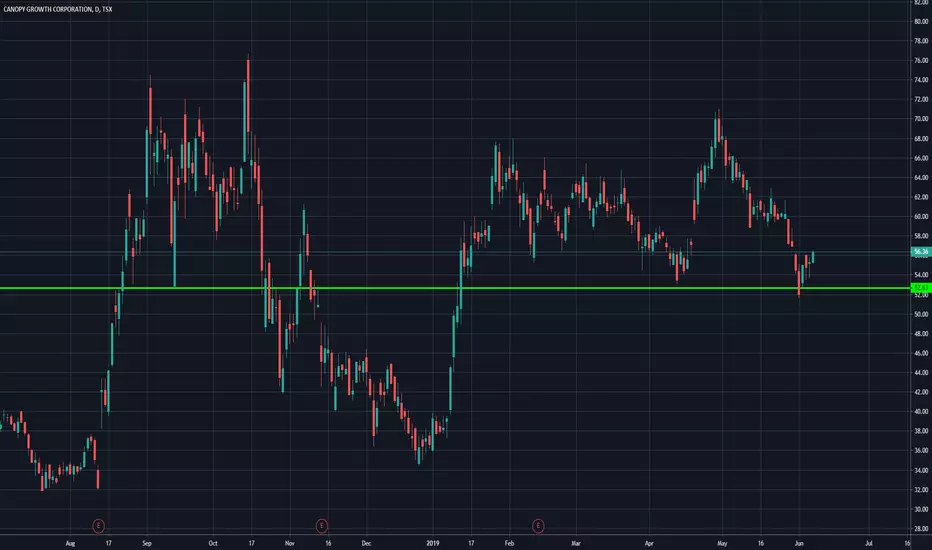
Task: Click the earnings marker below mid-August candles
Action: tap(99, 526)
